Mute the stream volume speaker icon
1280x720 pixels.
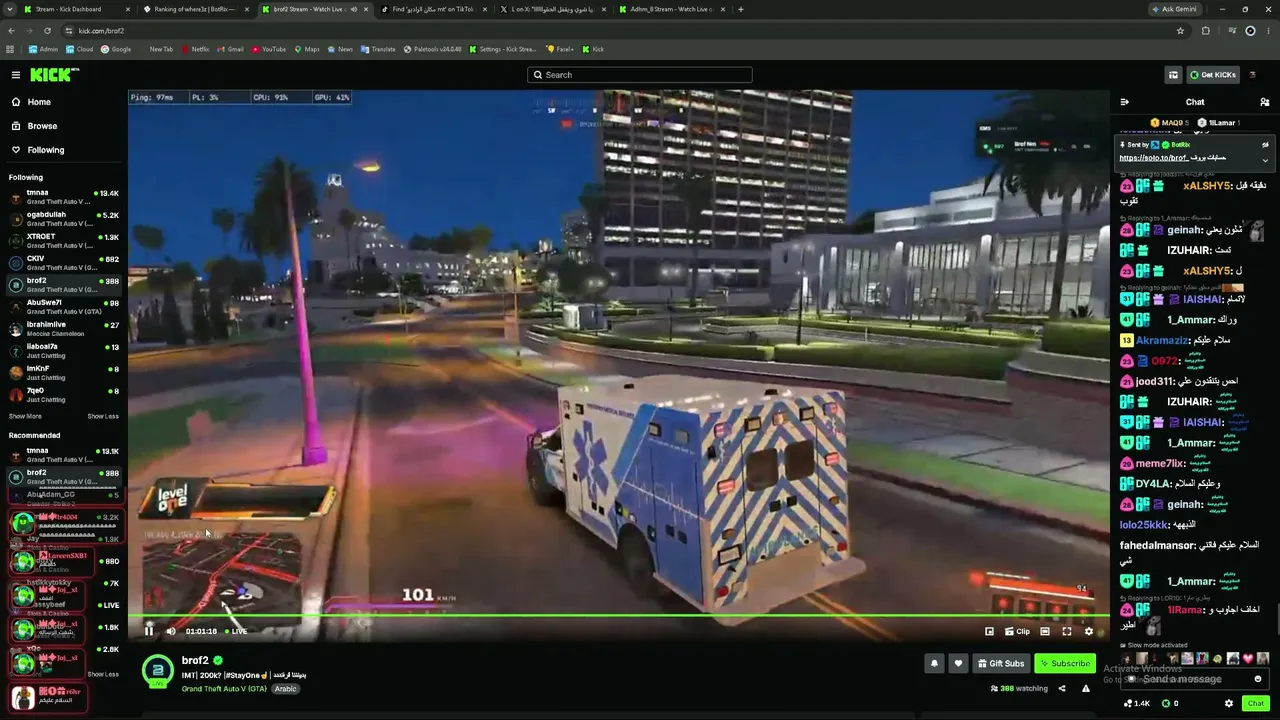pyautogui.click(x=171, y=631)
